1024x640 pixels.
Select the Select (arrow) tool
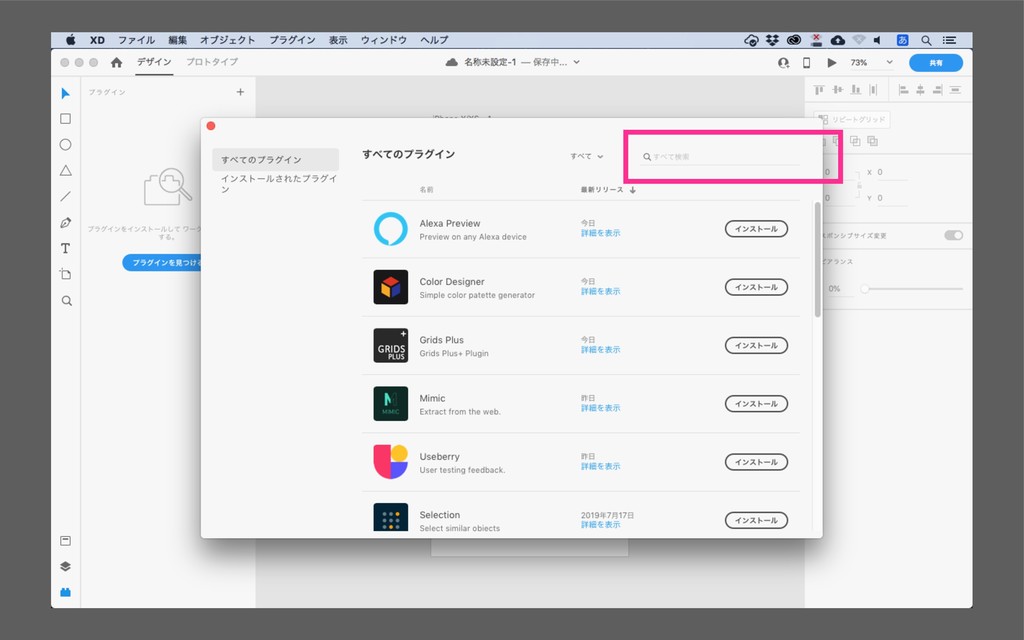pos(65,93)
